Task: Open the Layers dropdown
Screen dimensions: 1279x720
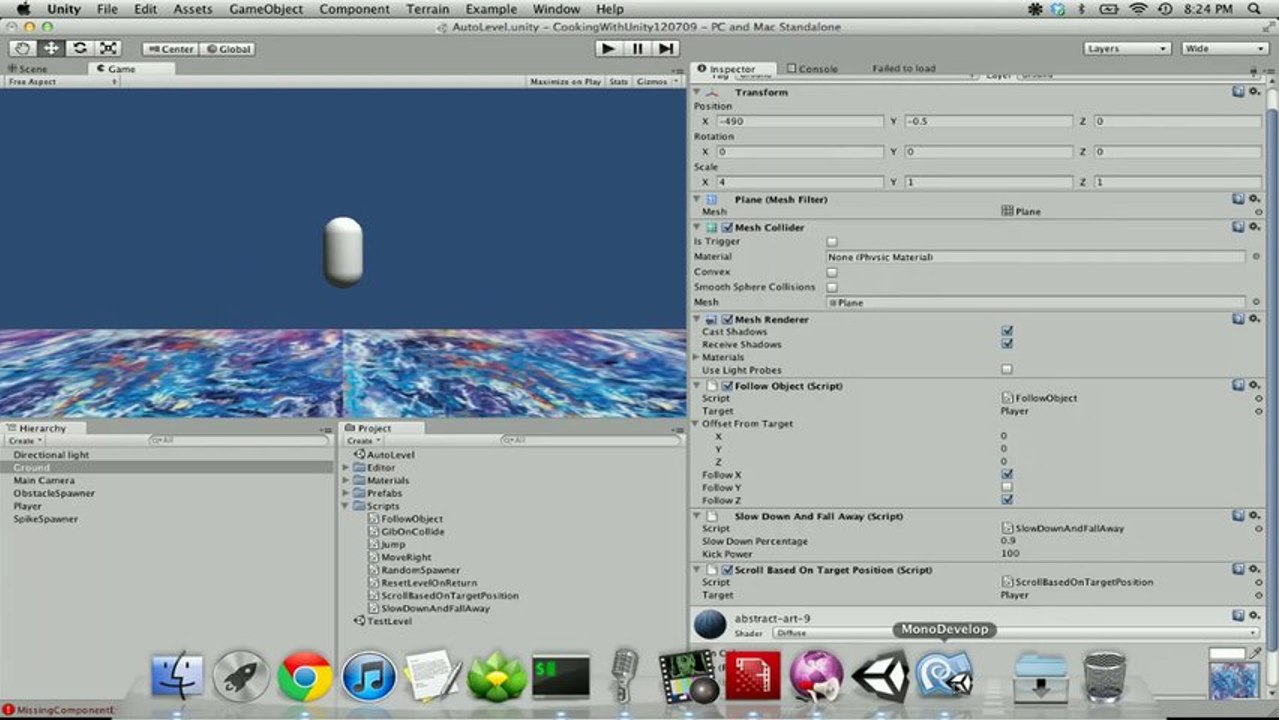Action: pos(1127,48)
